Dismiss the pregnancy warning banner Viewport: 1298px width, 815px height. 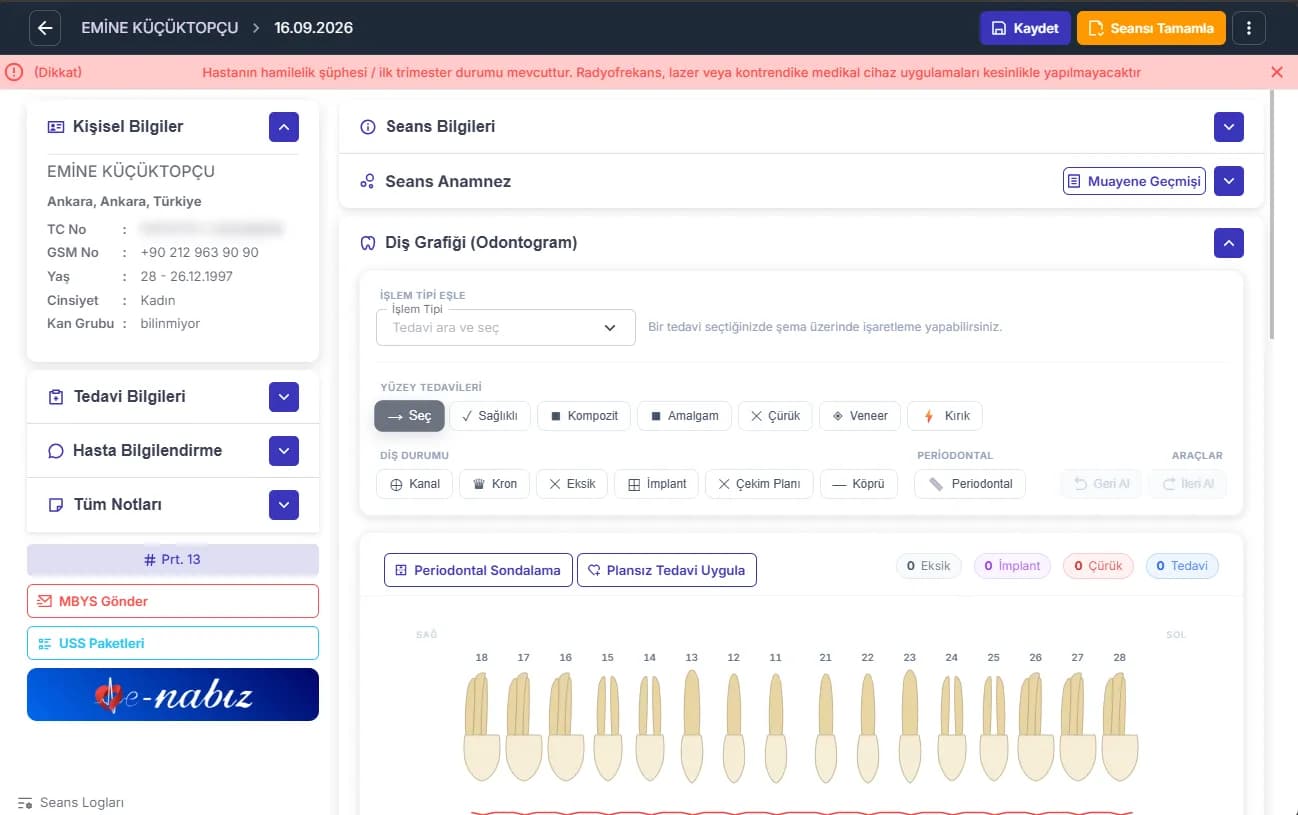coord(1276,72)
